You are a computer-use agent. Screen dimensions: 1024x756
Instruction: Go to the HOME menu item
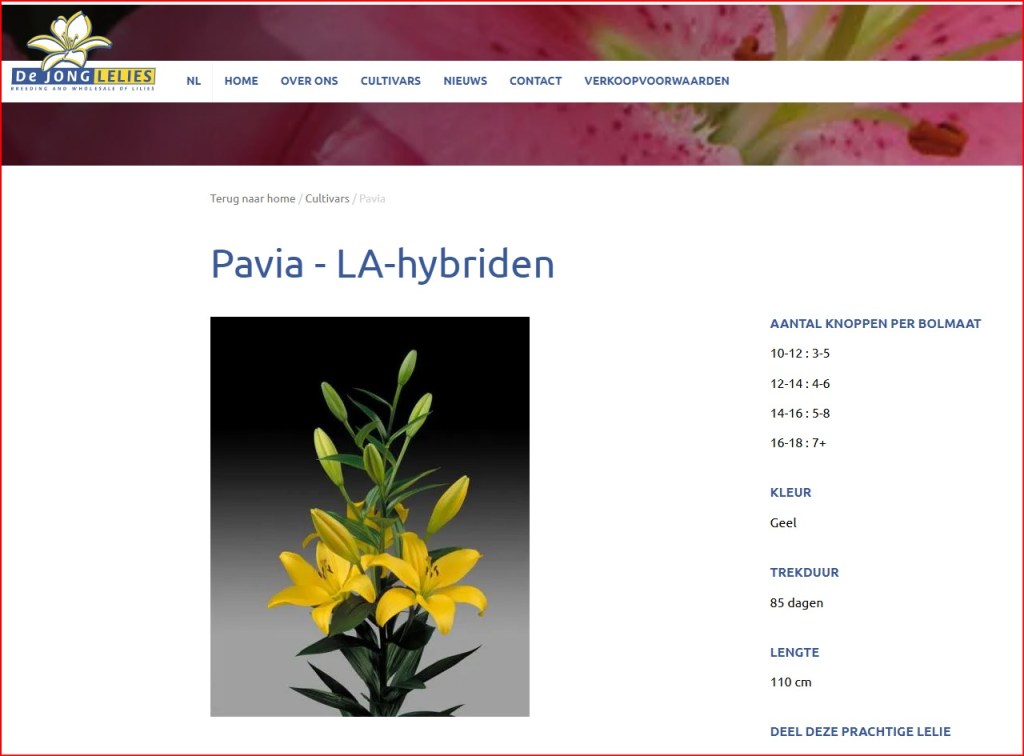241,81
